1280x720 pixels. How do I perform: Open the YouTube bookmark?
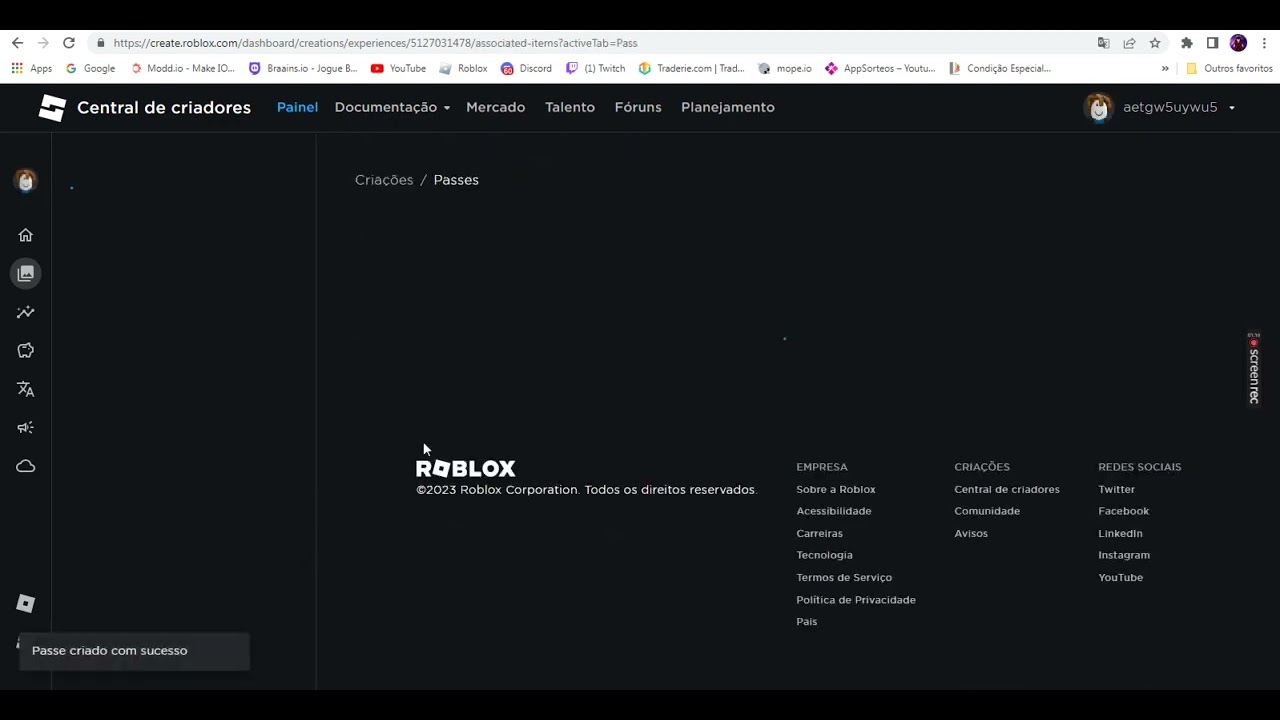tap(398, 68)
